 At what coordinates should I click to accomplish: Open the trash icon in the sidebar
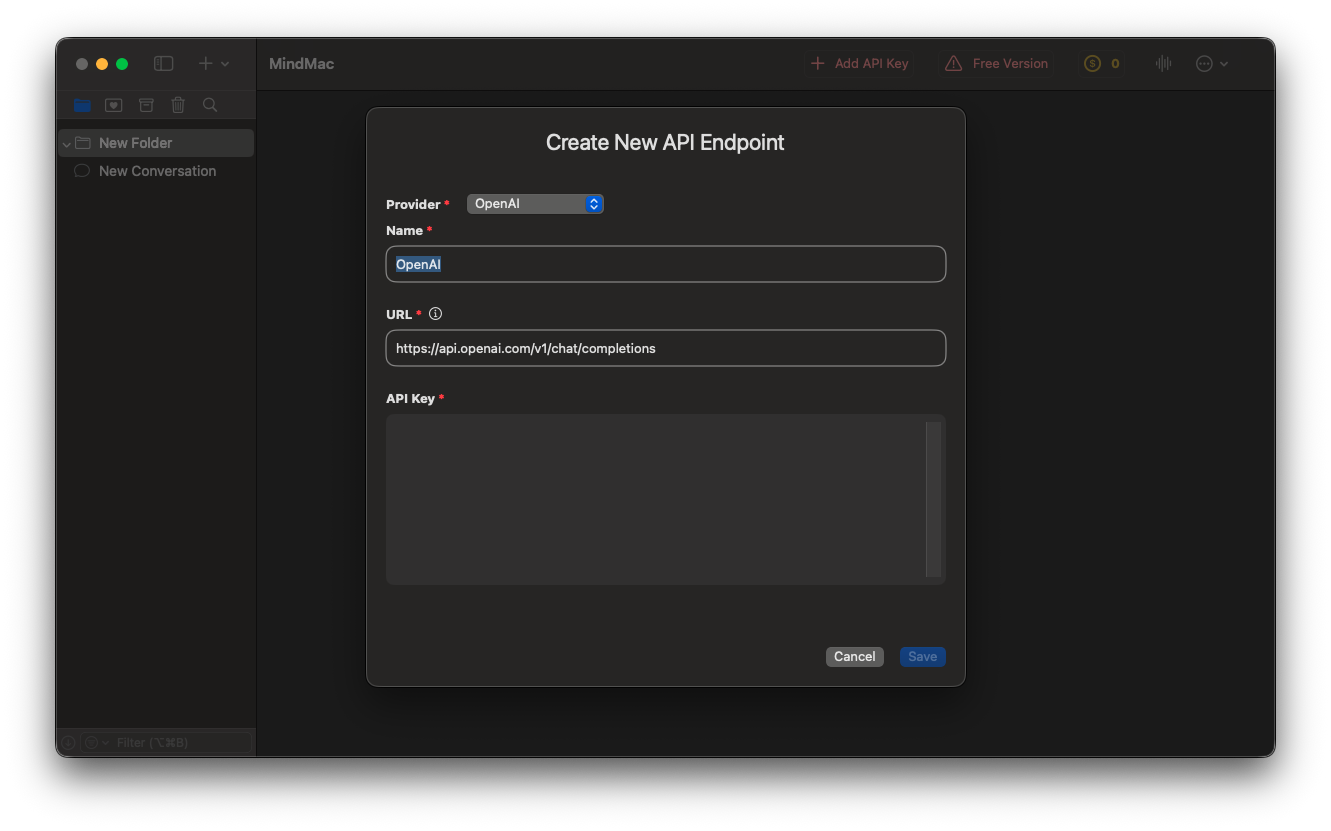[178, 105]
